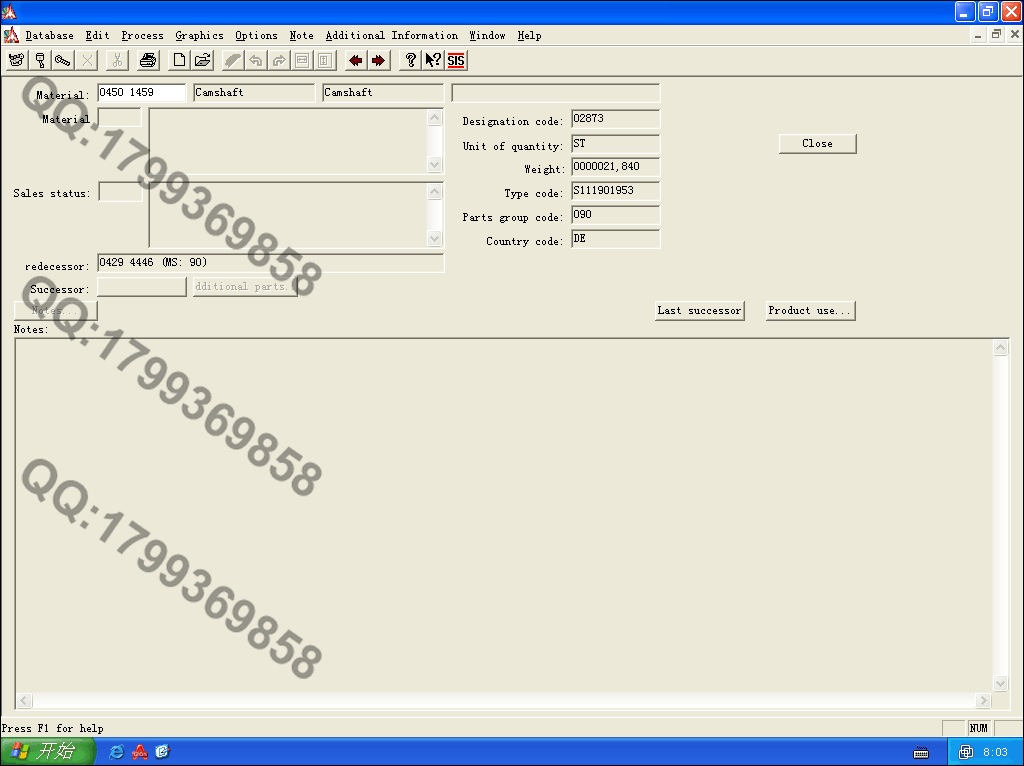Click the question mark help icon

click(410, 61)
